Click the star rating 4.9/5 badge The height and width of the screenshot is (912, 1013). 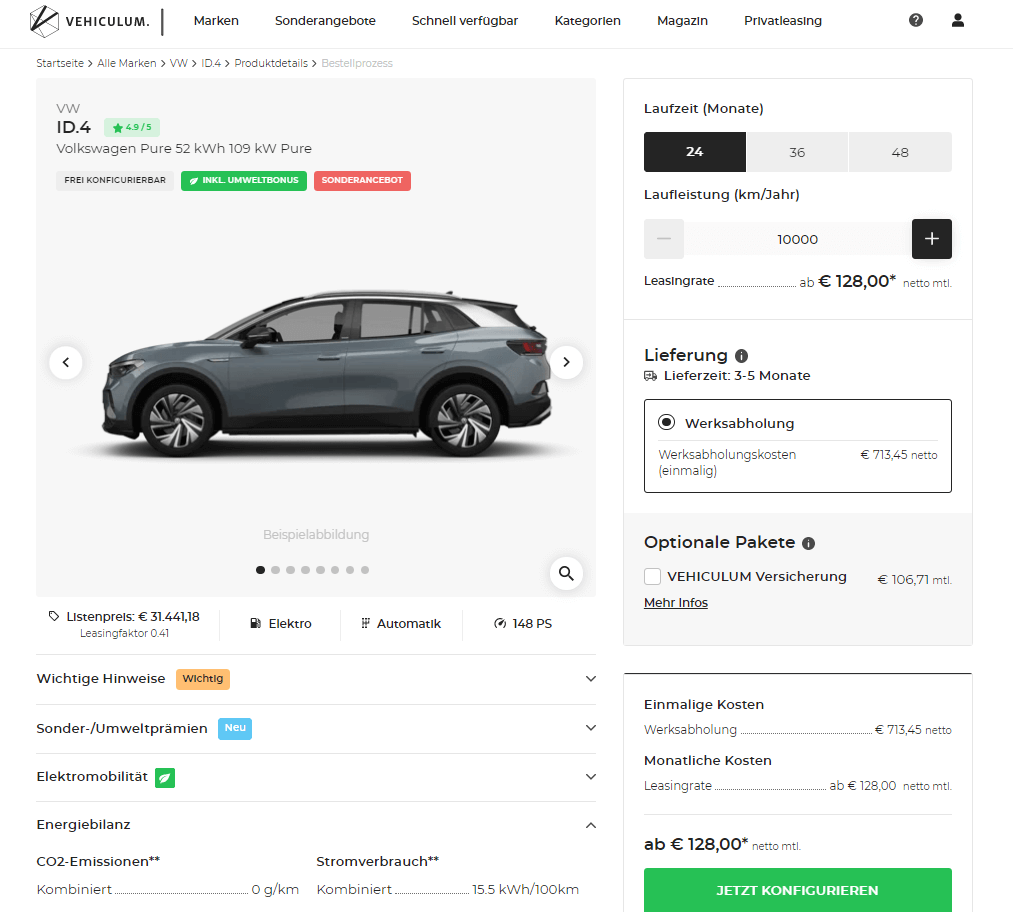click(132, 127)
